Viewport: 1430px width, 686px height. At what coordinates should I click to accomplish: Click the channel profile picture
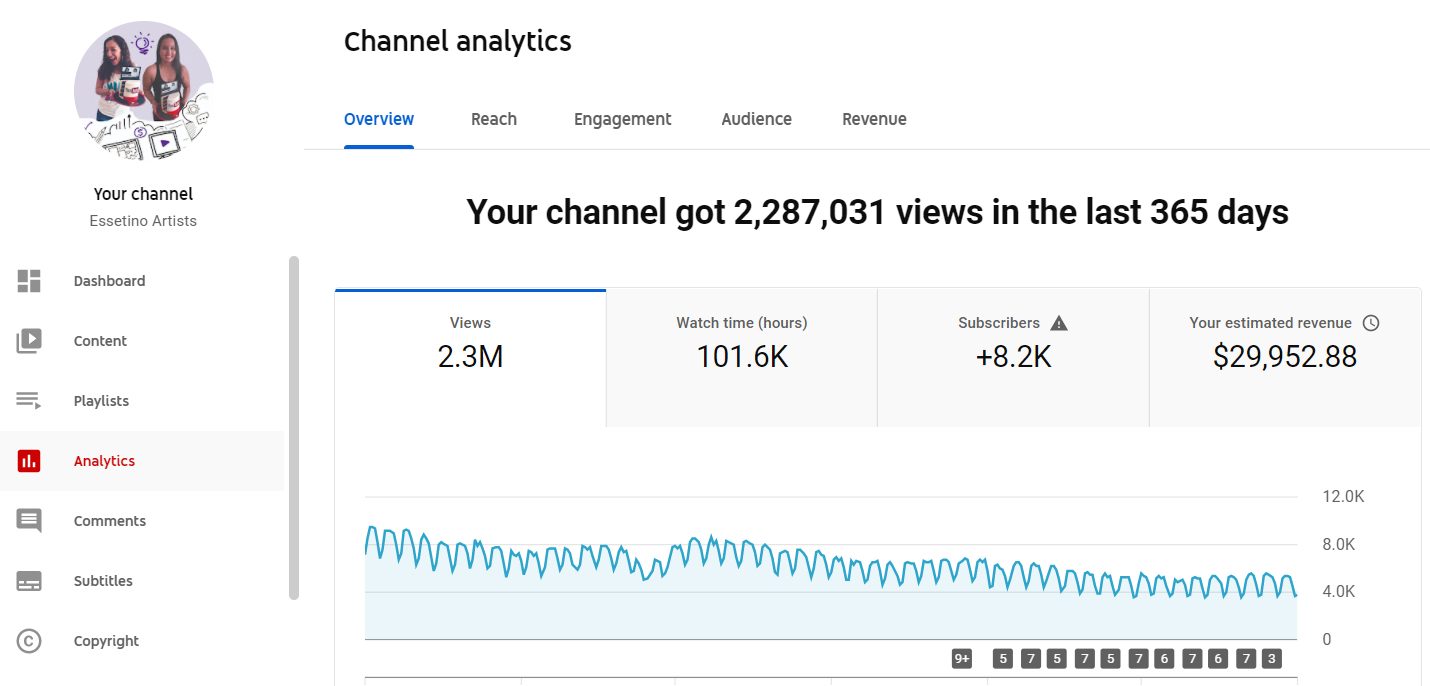tap(143, 91)
